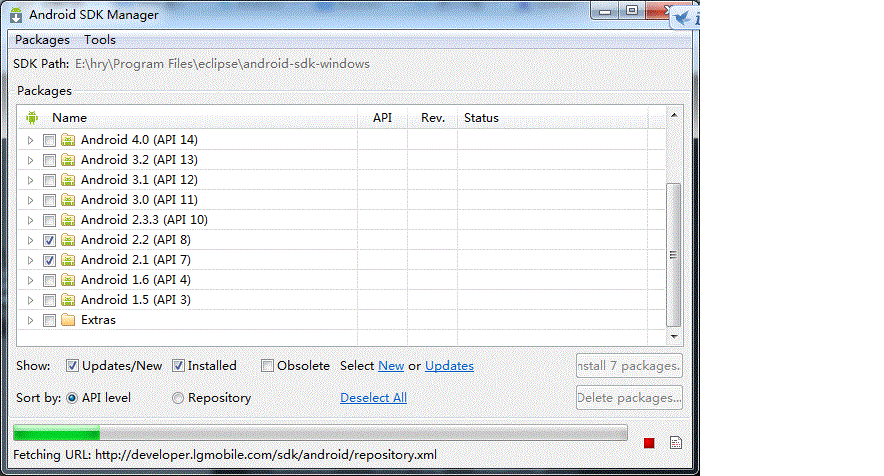This screenshot has width=884, height=476.
Task: Expand the Android 3.0 (API 11) node
Action: (x=30, y=201)
